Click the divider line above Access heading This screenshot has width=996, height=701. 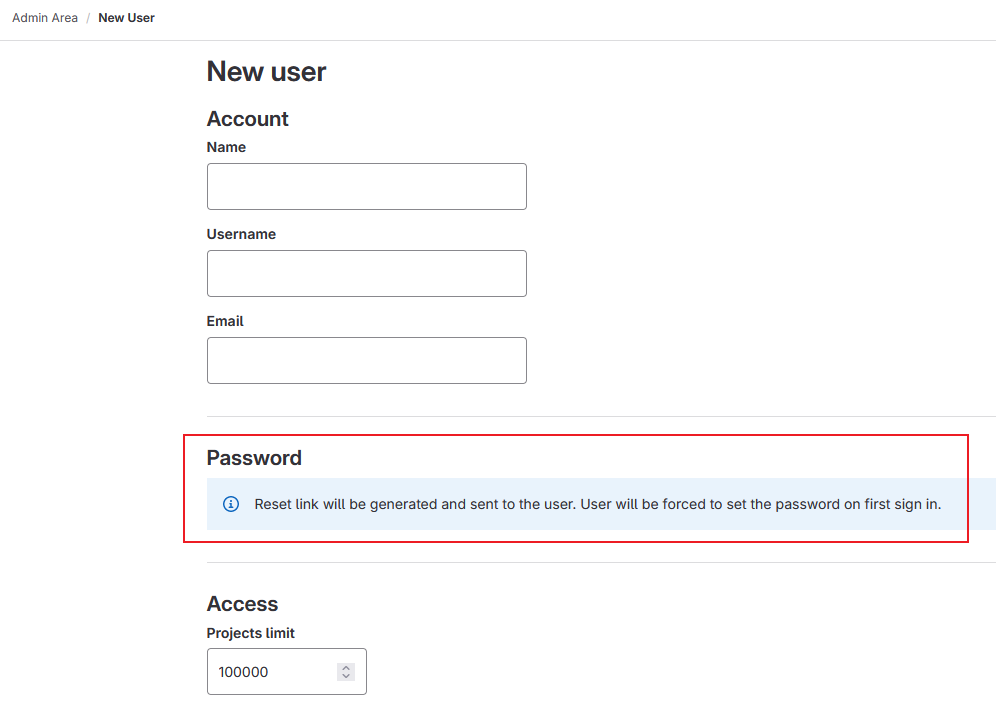point(600,563)
